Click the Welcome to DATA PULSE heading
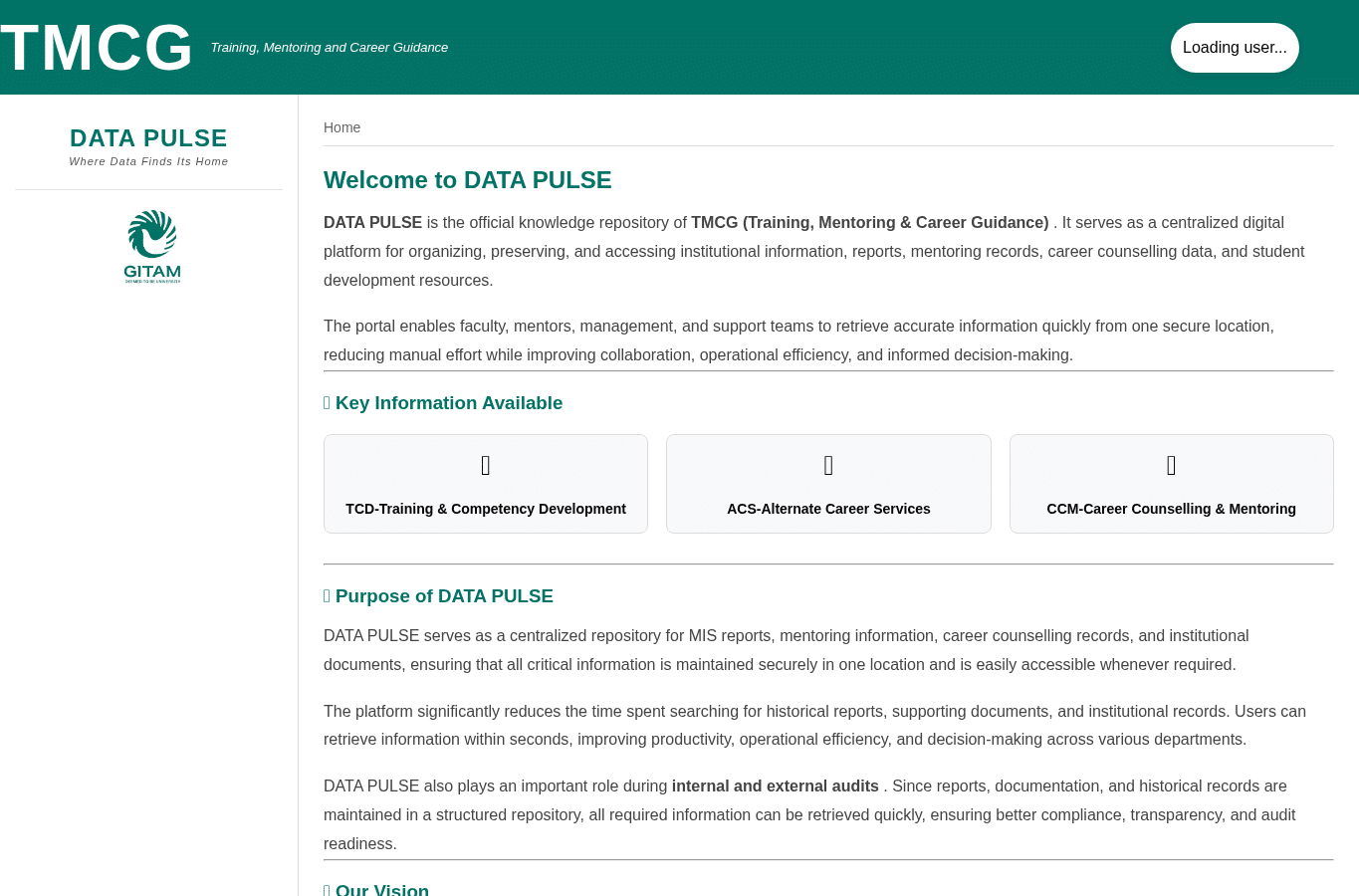 [x=468, y=180]
